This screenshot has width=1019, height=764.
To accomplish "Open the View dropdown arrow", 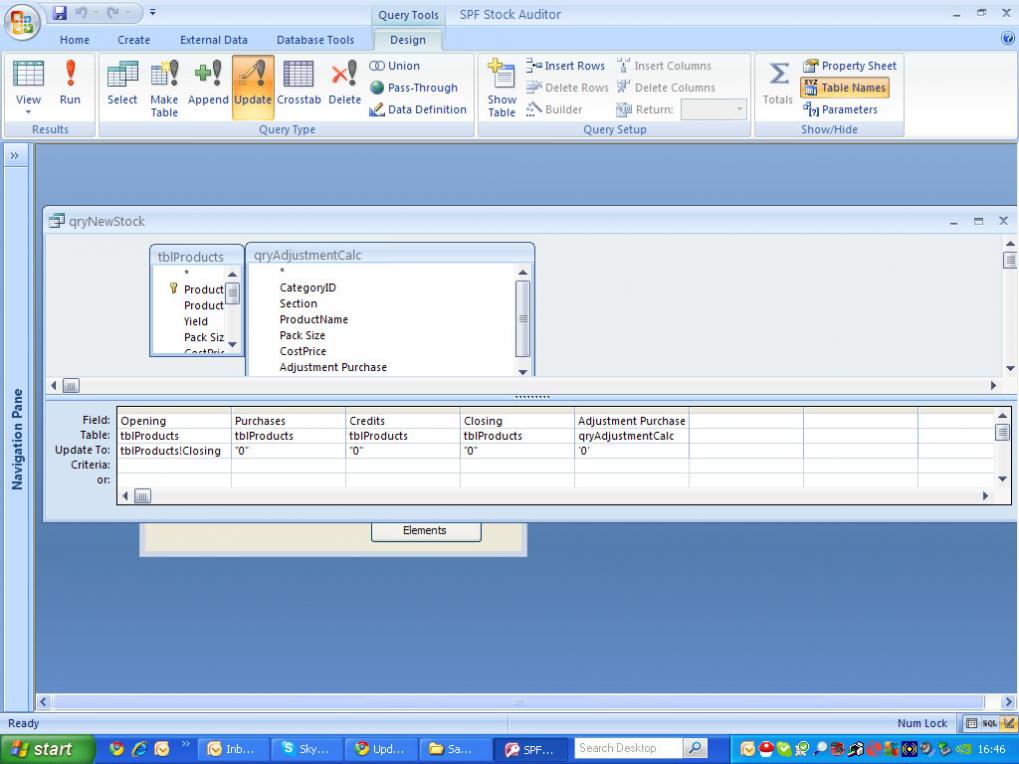I will [28, 113].
